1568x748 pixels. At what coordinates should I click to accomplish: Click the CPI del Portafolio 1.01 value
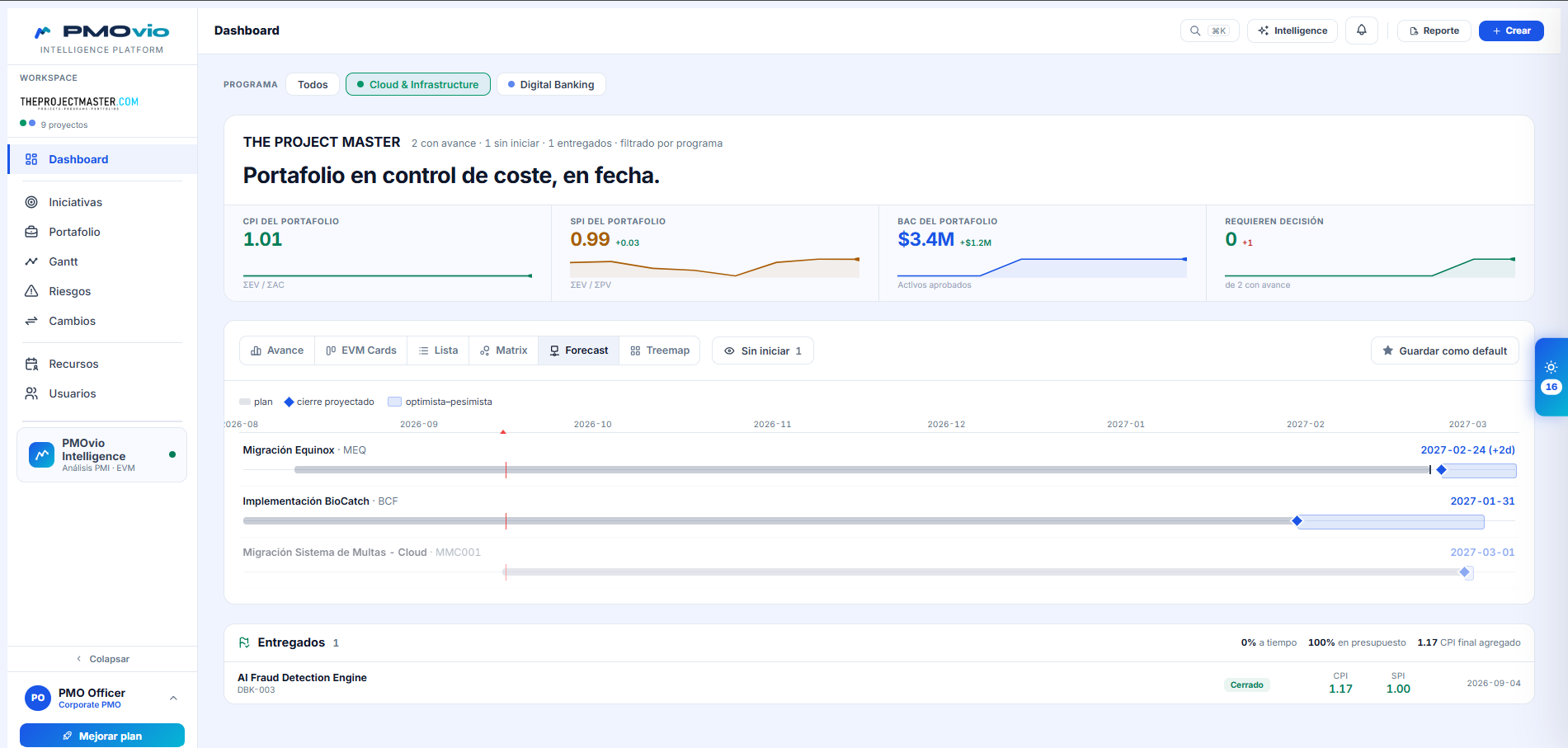[262, 239]
